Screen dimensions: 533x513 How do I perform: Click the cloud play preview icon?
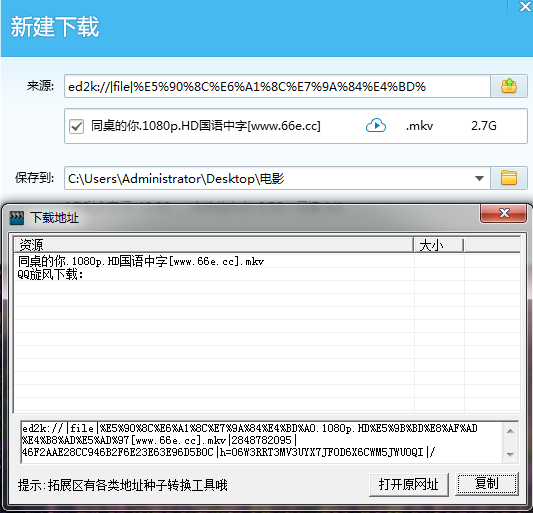[x=376, y=126]
